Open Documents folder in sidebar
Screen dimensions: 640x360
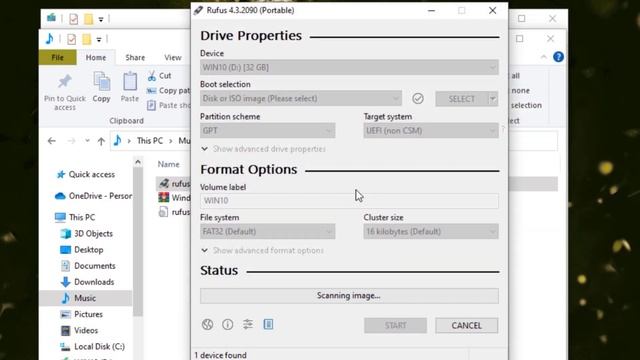coord(87,266)
